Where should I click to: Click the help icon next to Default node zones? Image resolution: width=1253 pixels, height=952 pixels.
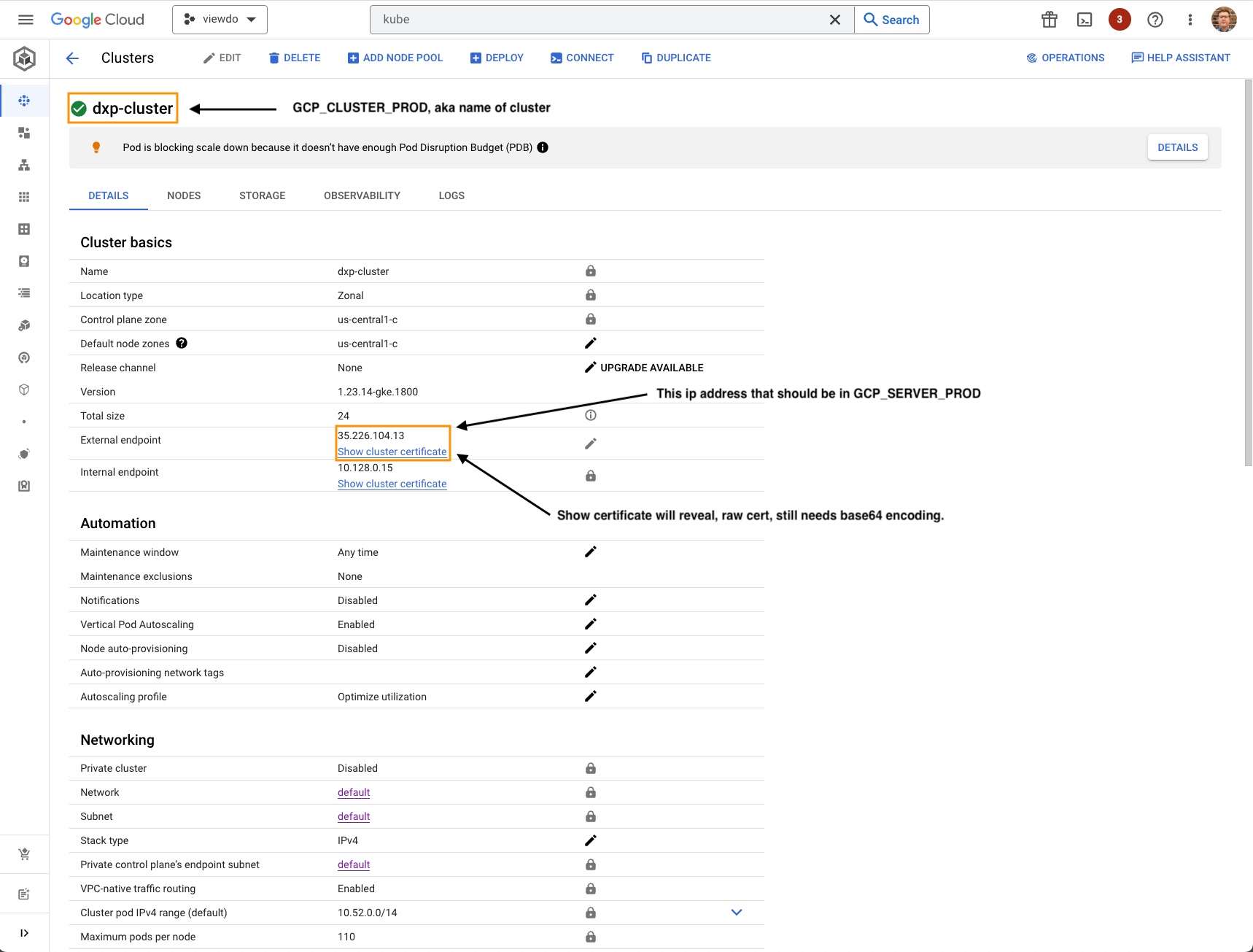coord(182,343)
